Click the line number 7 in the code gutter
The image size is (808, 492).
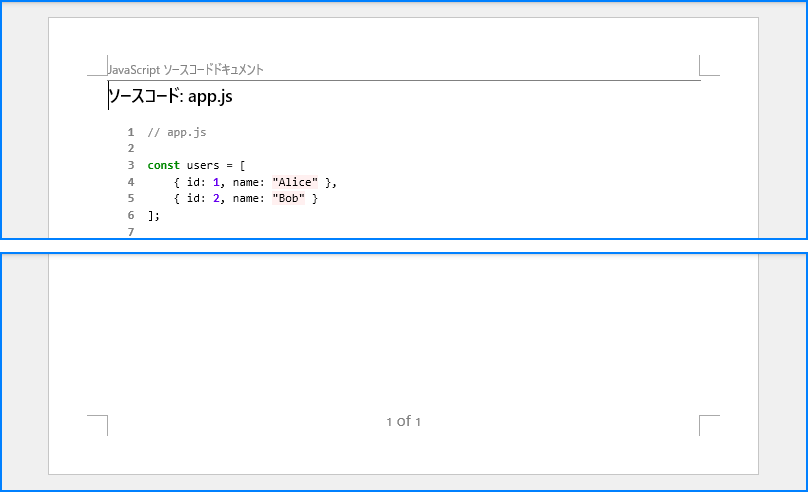click(x=131, y=232)
